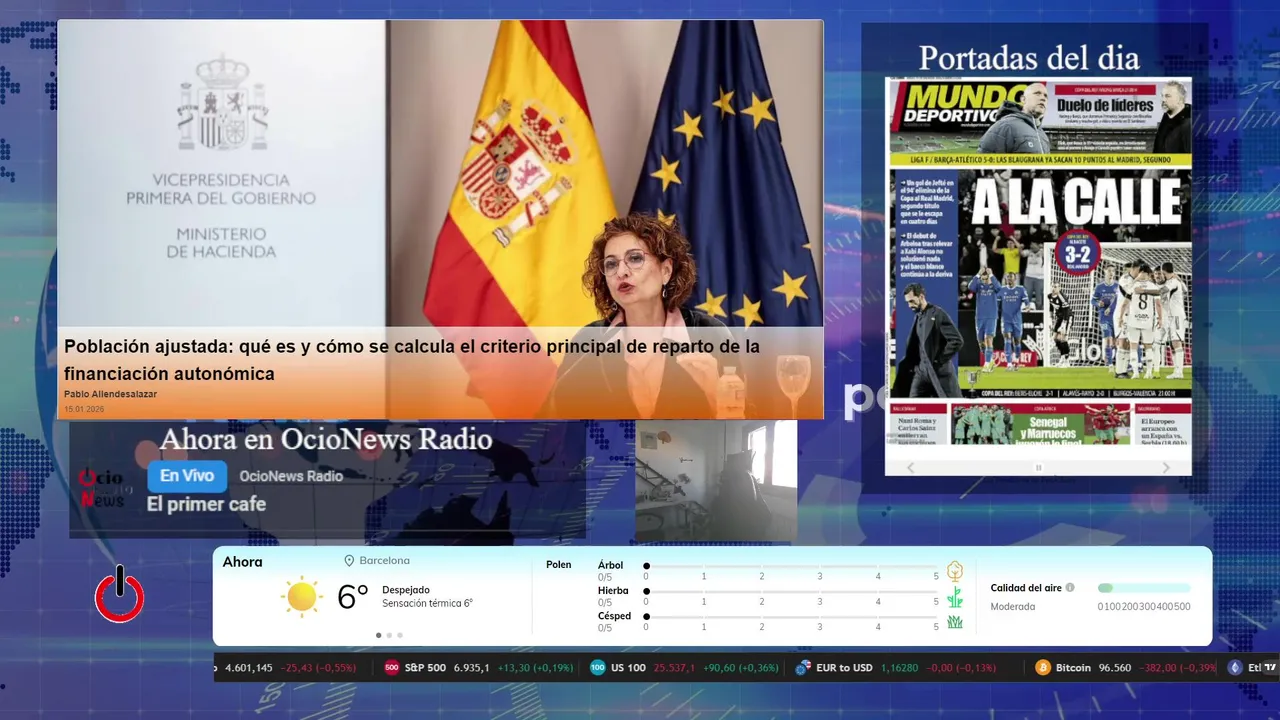Open the webcam video thumbnail
1280x720 pixels.
click(716, 481)
